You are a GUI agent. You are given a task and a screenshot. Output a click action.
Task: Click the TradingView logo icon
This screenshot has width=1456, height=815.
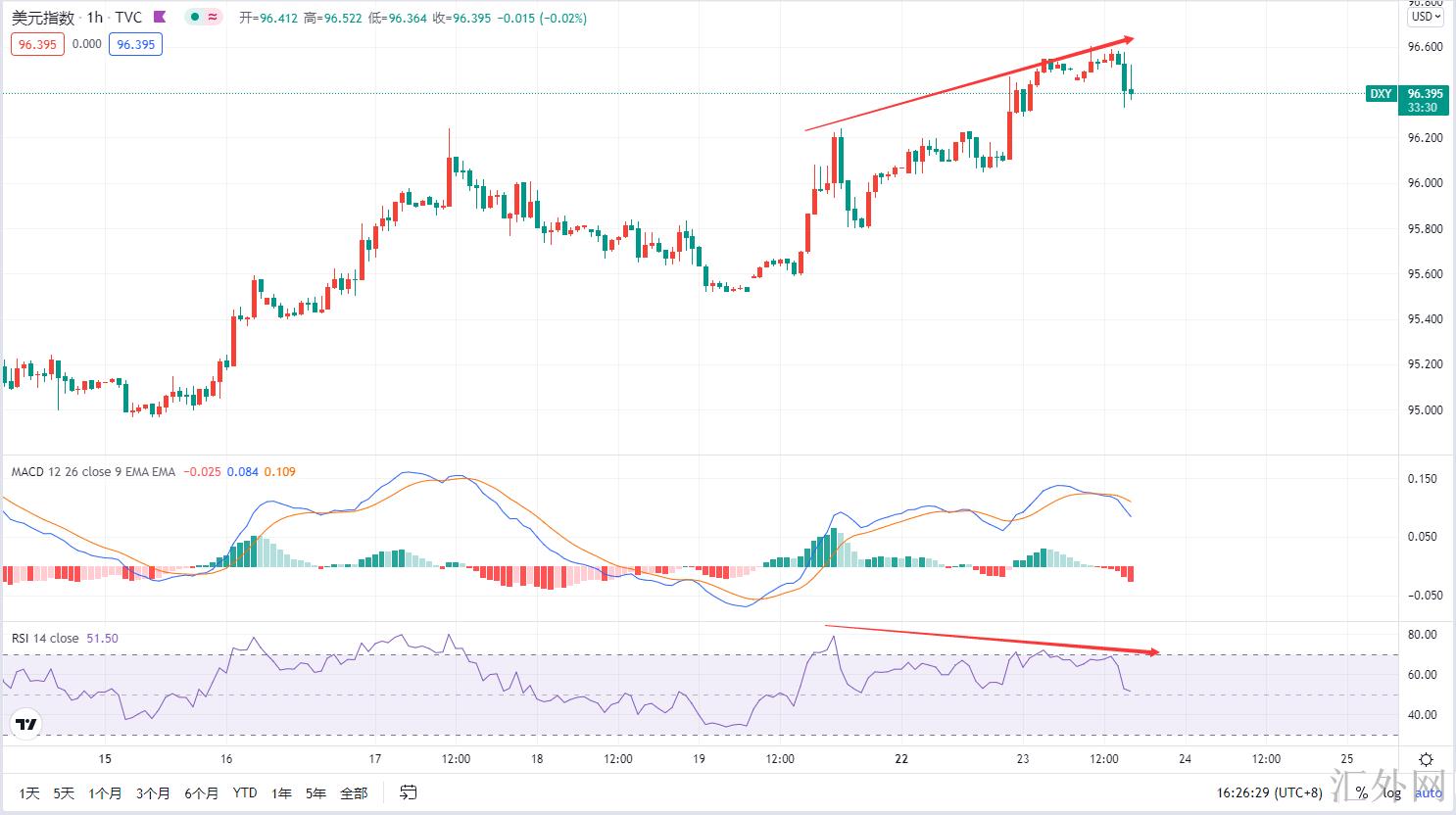(x=26, y=725)
